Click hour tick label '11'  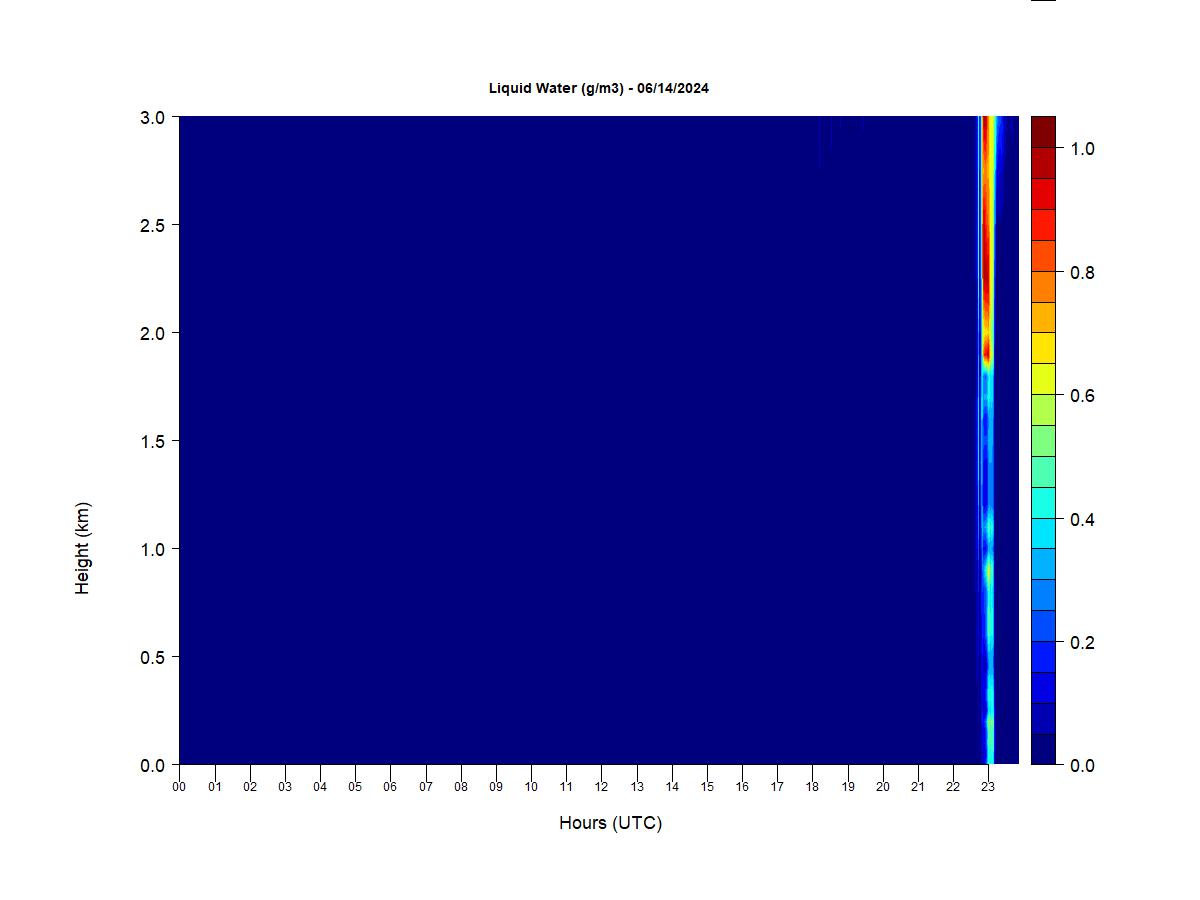click(566, 786)
